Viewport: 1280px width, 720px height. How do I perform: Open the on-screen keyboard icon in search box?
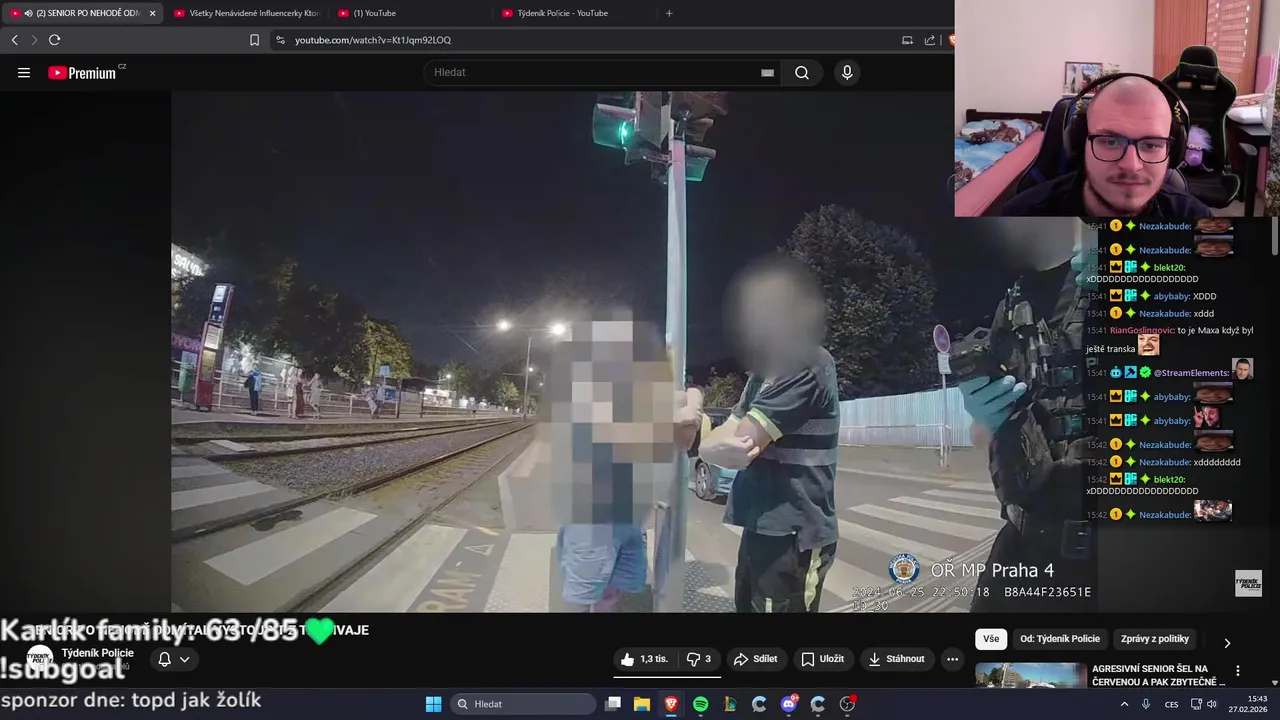point(767,73)
